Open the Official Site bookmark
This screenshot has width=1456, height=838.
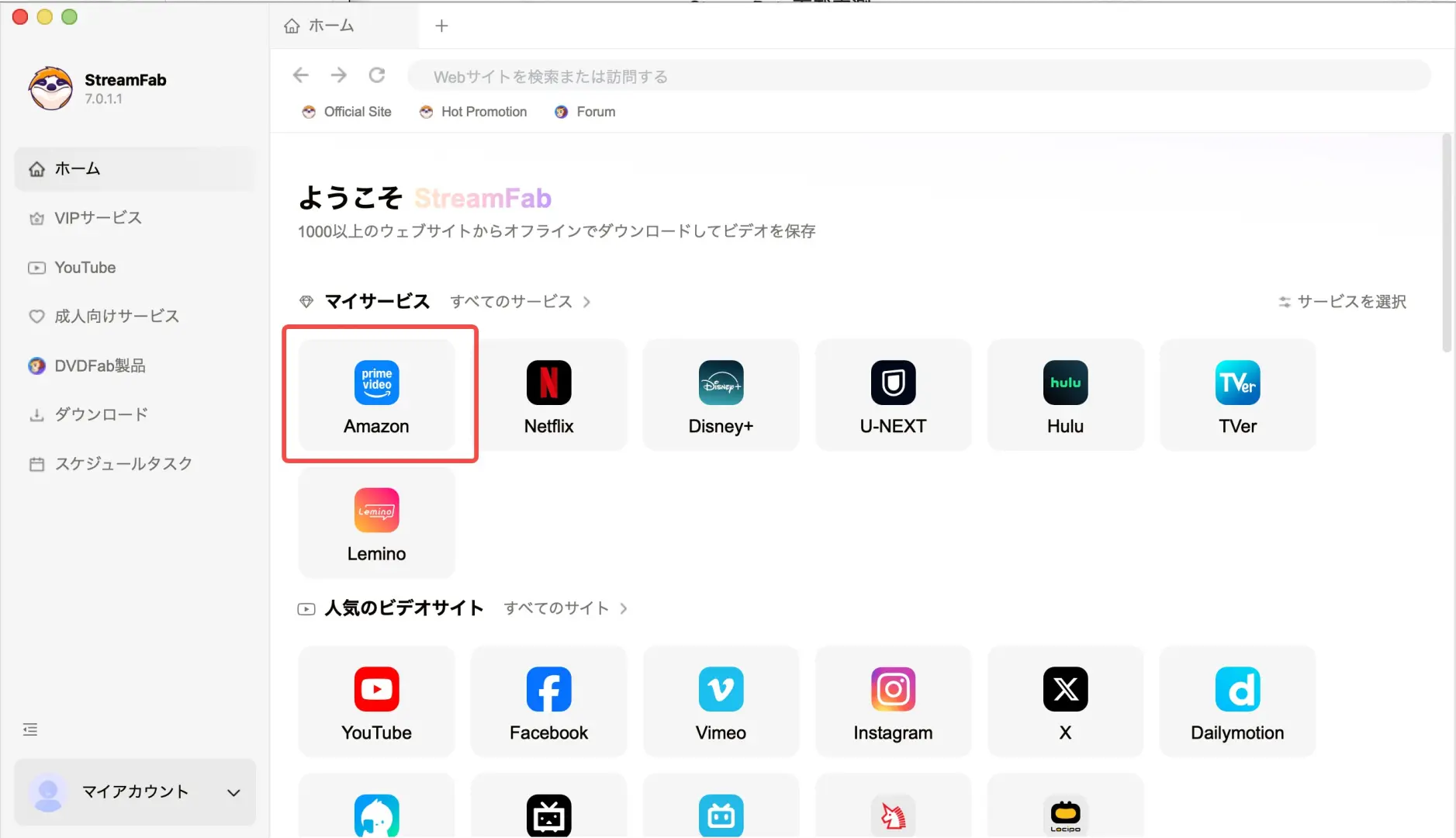pyautogui.click(x=347, y=112)
